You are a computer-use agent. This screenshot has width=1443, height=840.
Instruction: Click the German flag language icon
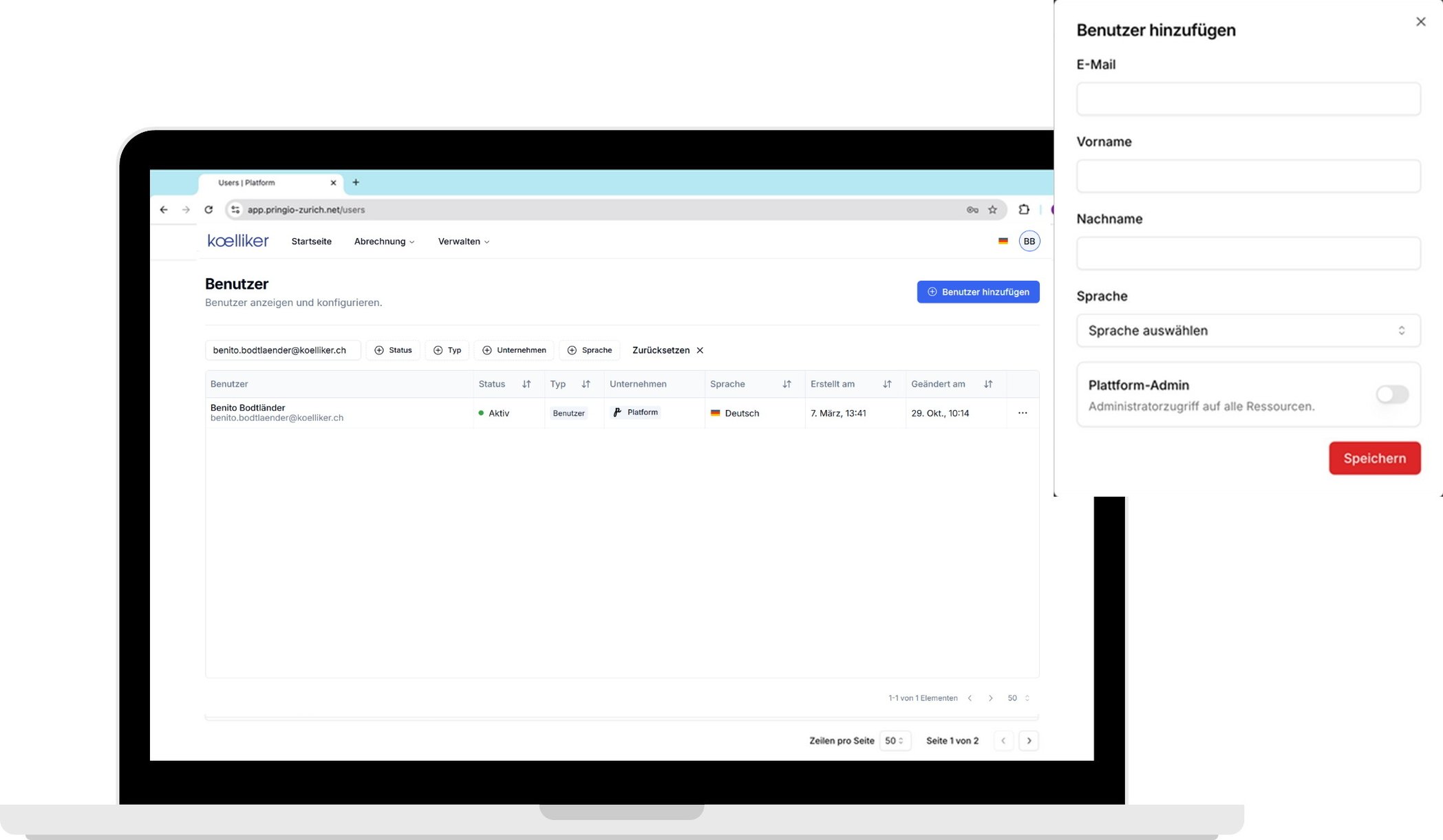click(1003, 241)
